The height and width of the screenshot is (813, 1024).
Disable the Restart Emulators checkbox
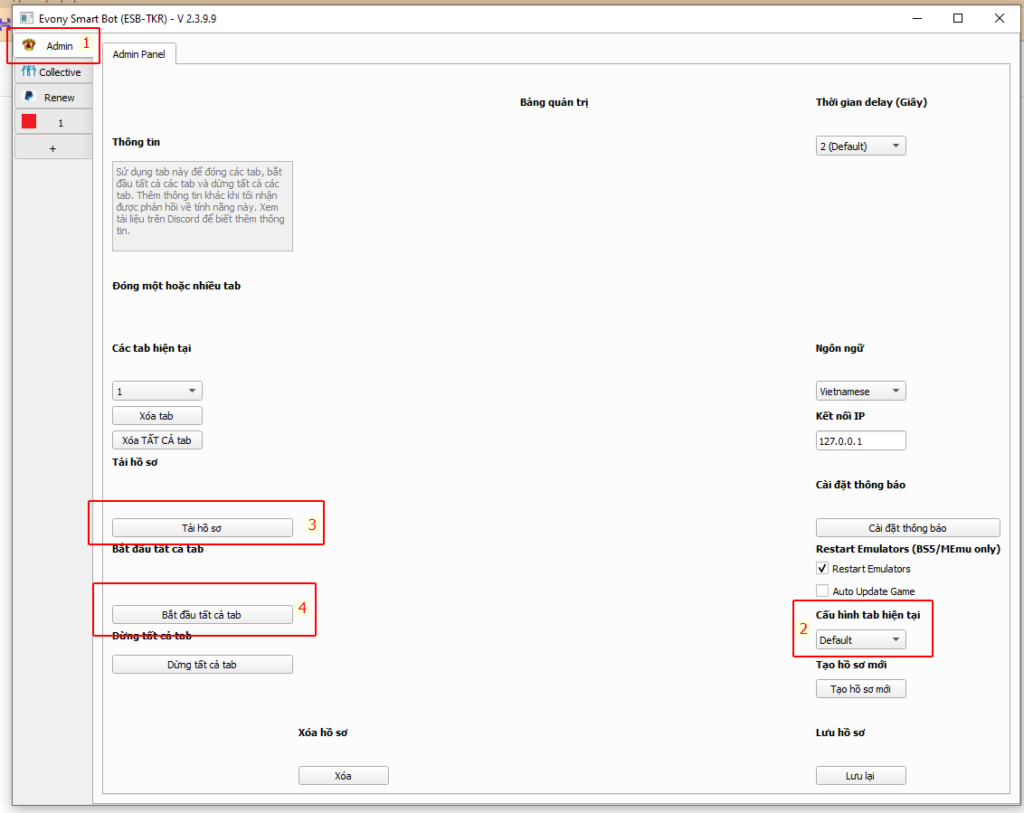pos(823,568)
